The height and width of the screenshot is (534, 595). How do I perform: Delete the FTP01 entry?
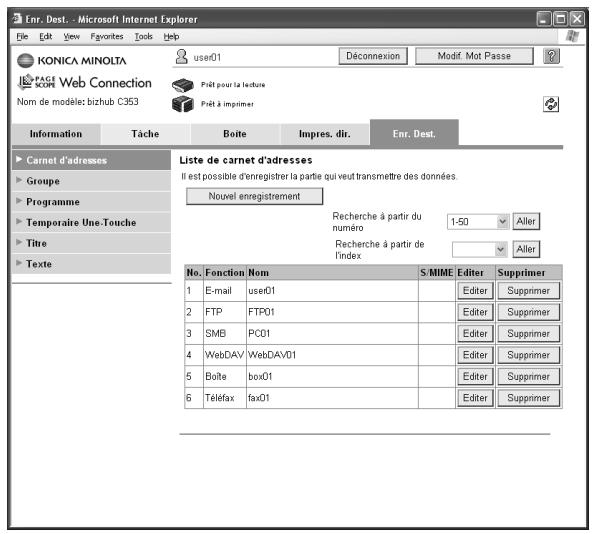(x=529, y=312)
